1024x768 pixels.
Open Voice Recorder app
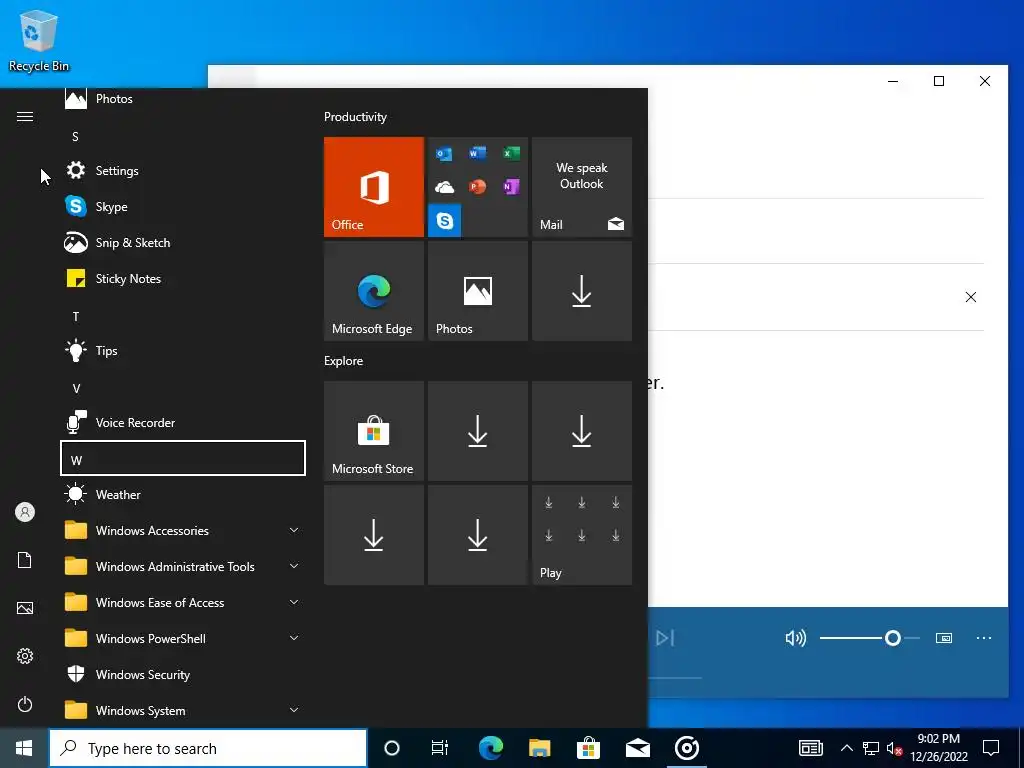coord(183,423)
